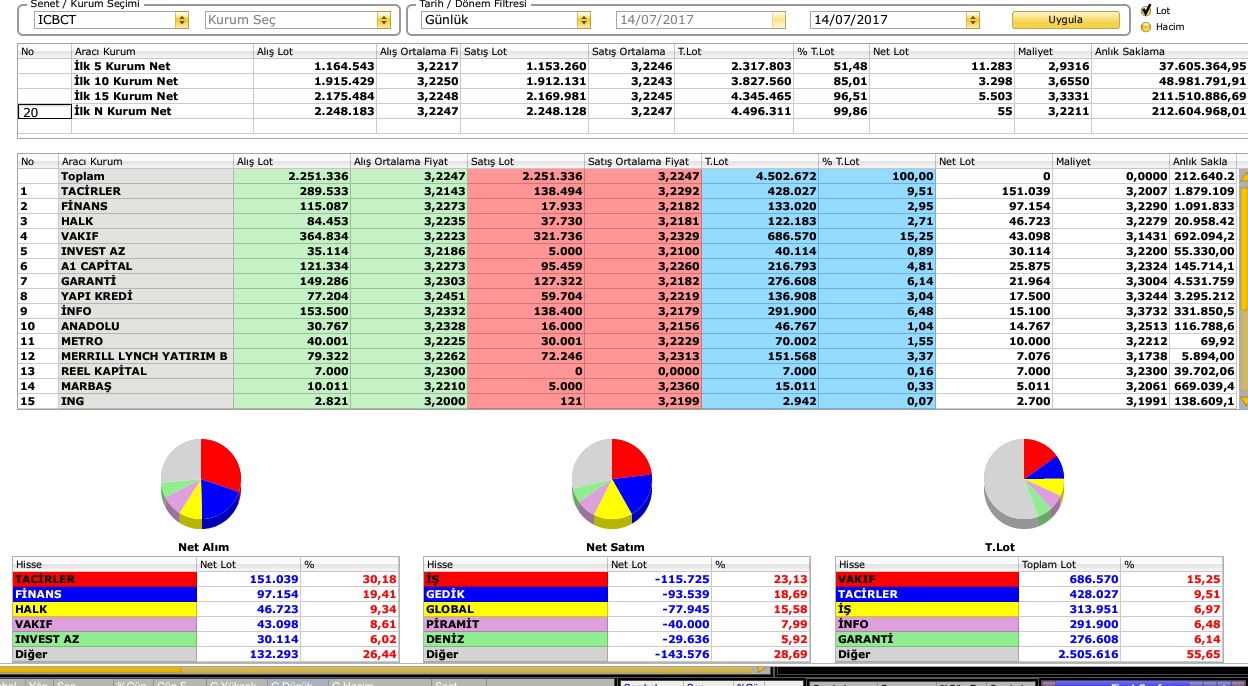
Task: Click red TACİRLER swatch in Net Alım legend
Action: [x=105, y=579]
